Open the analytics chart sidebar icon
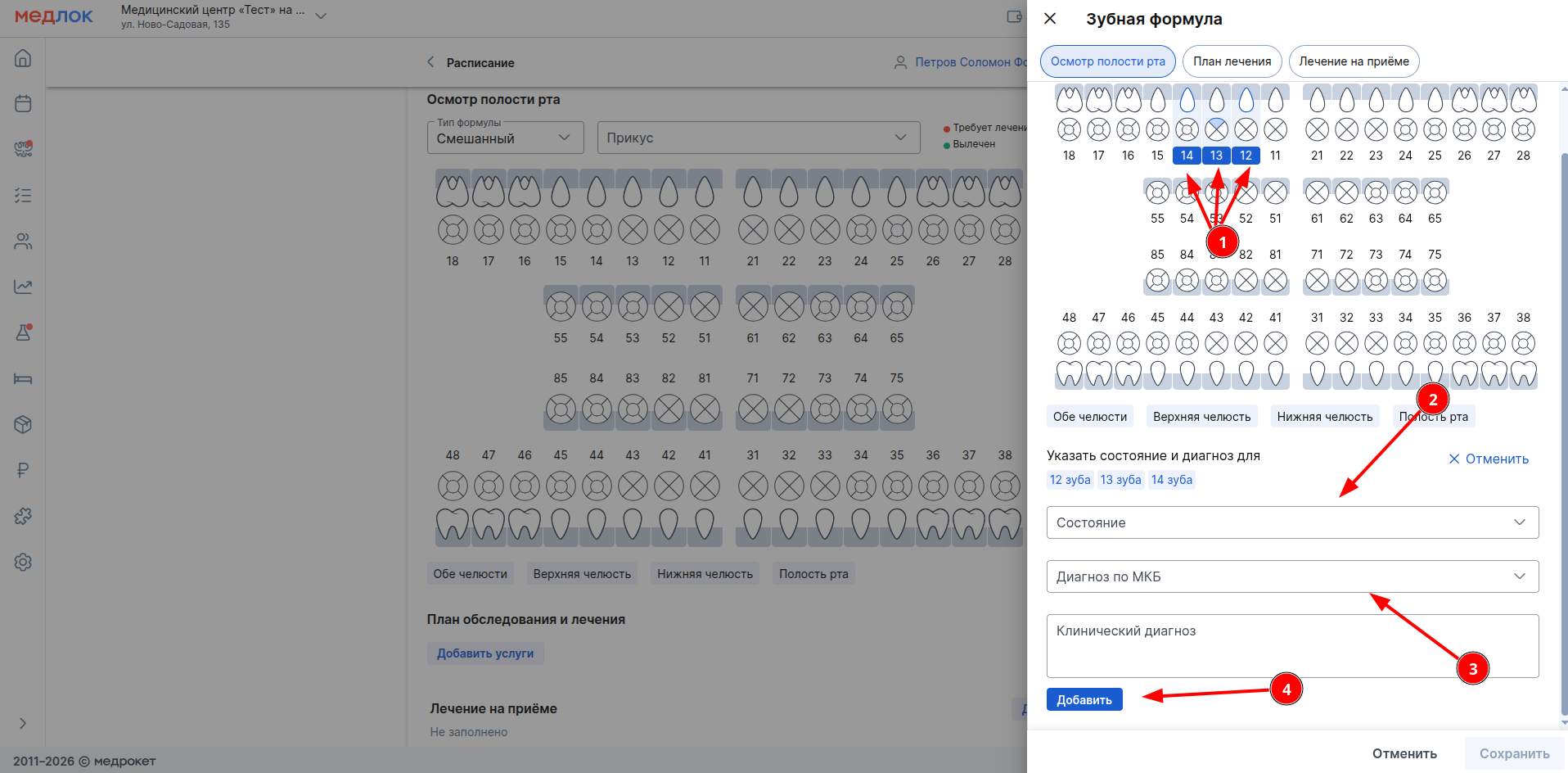Viewport: 1568px width, 773px height. pos(23,287)
